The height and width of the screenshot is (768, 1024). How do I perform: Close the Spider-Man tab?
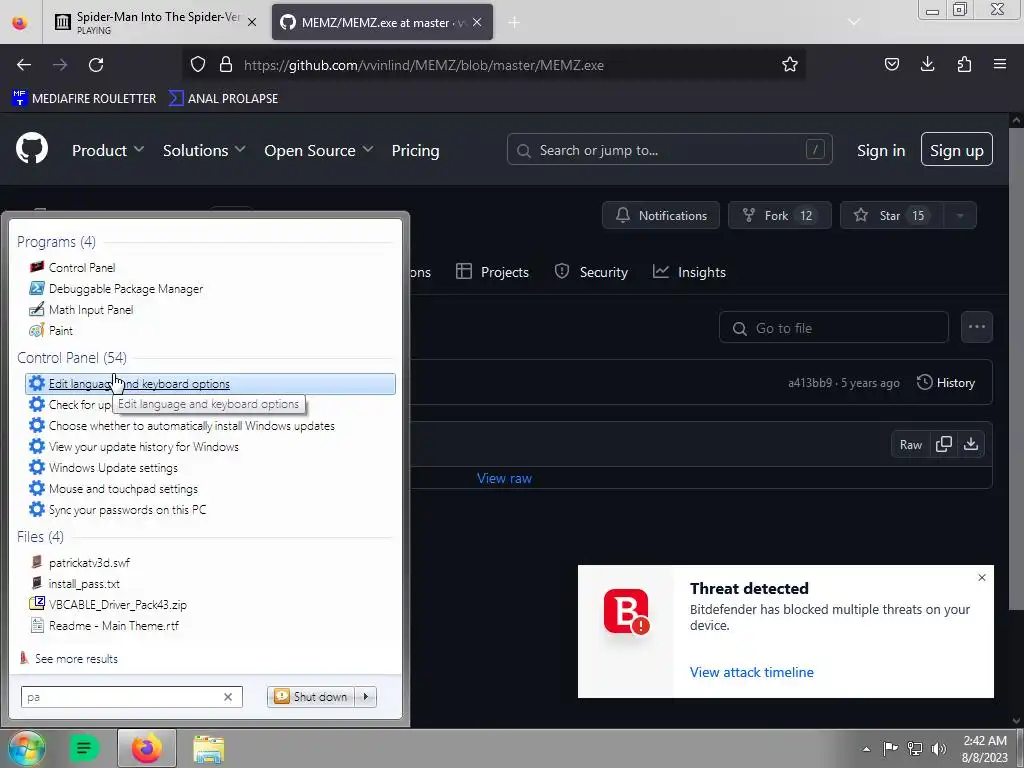point(252,22)
